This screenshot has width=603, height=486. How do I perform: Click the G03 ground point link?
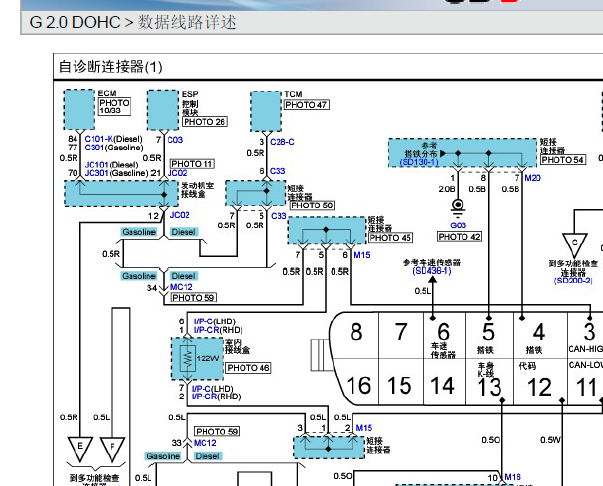pos(458,225)
